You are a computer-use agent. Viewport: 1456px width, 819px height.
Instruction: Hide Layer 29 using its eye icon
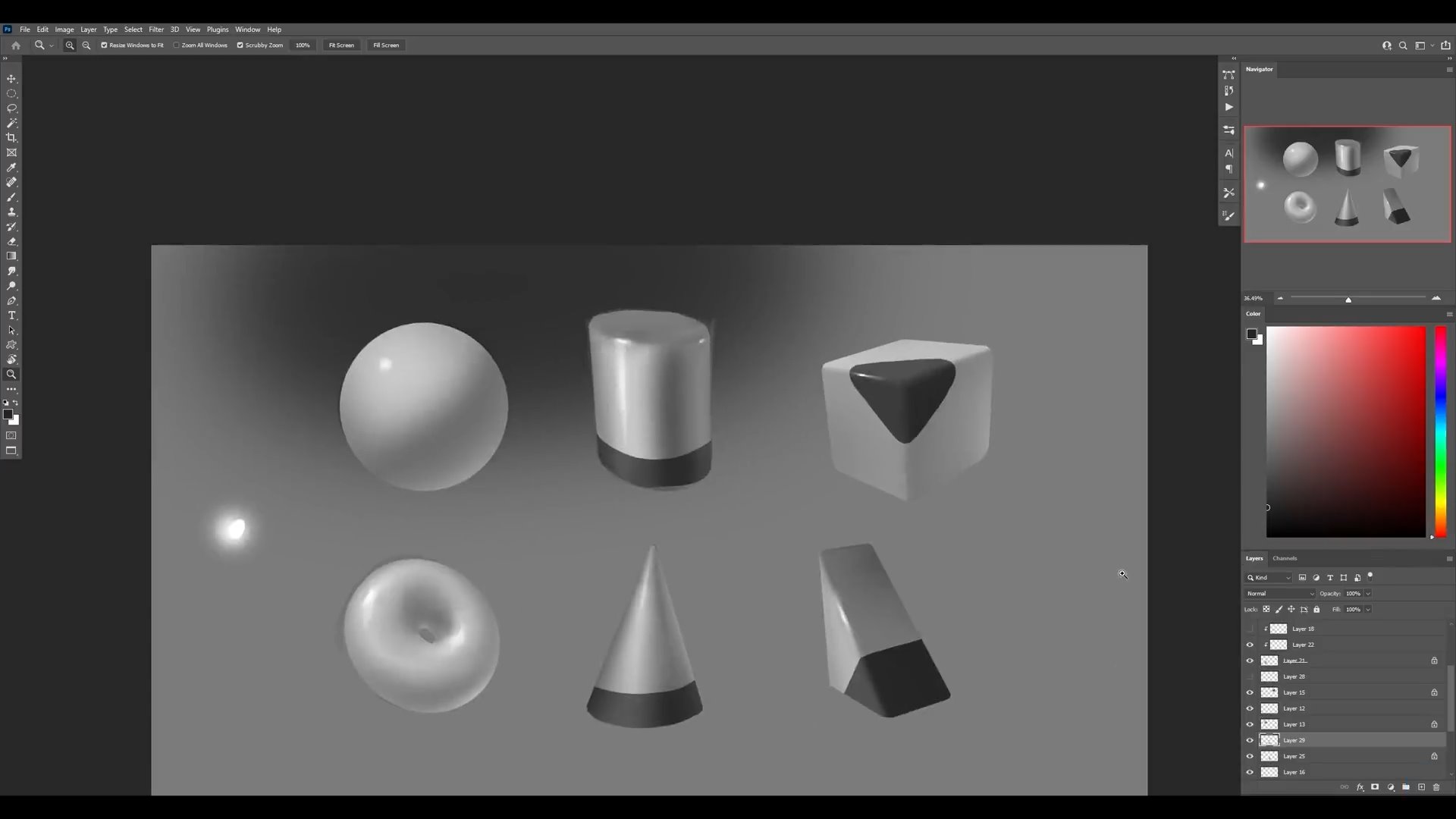coord(1250,740)
